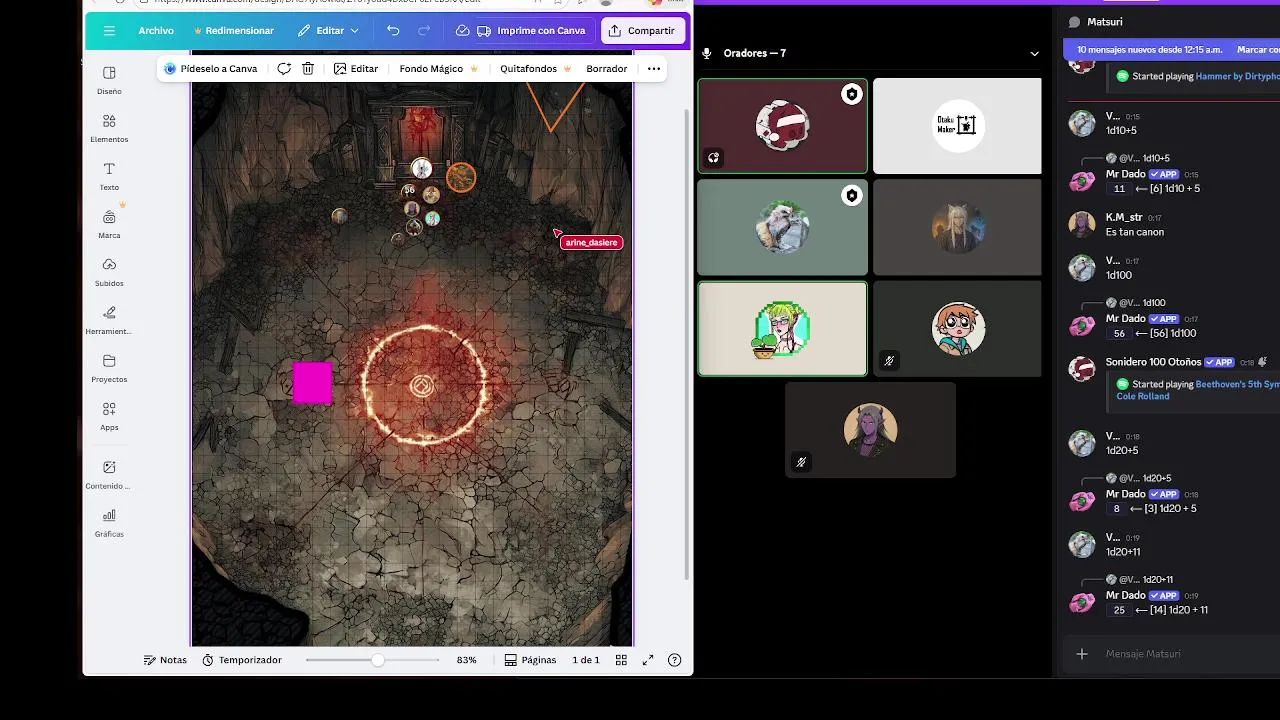The height and width of the screenshot is (720, 1280).
Task: Open the Proyectos sidebar panel
Action: [109, 368]
